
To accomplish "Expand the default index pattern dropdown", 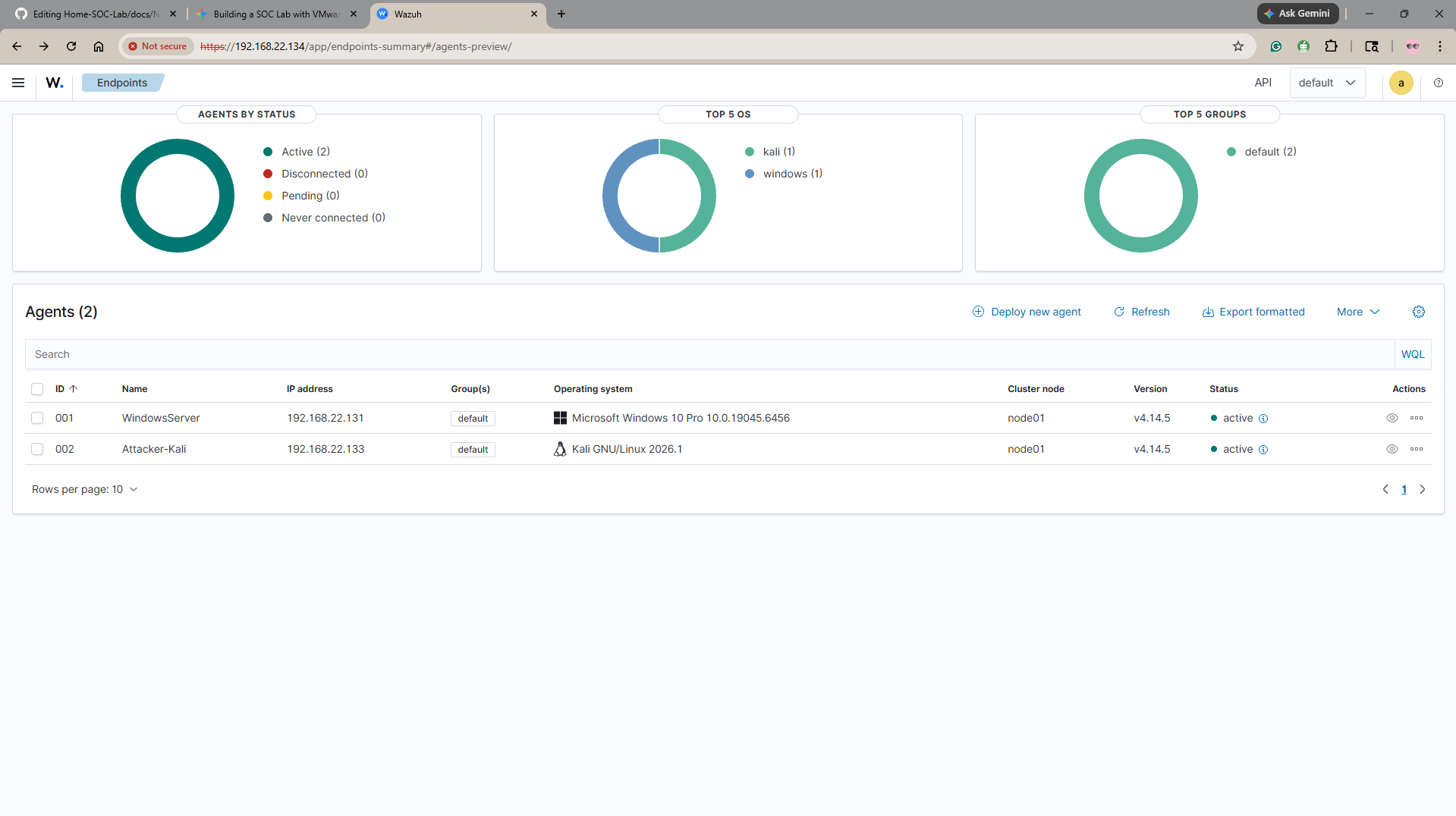I will pyautogui.click(x=1327, y=83).
